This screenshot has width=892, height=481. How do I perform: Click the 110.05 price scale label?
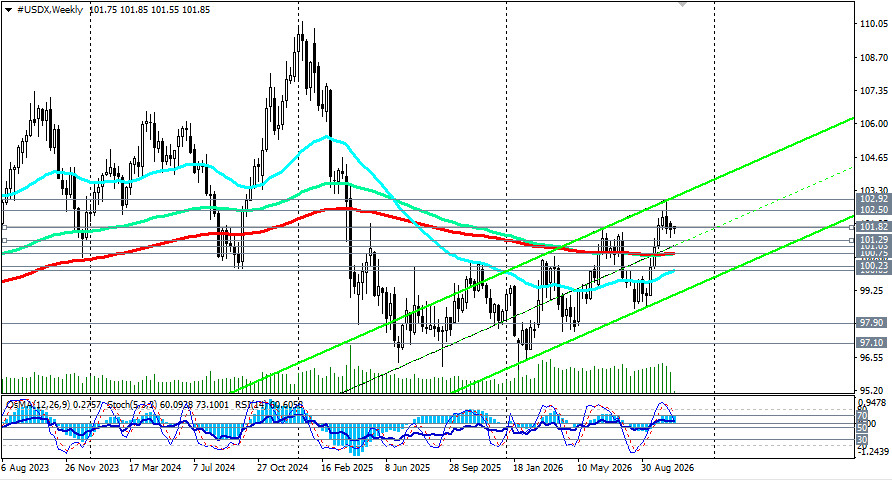(x=874, y=24)
